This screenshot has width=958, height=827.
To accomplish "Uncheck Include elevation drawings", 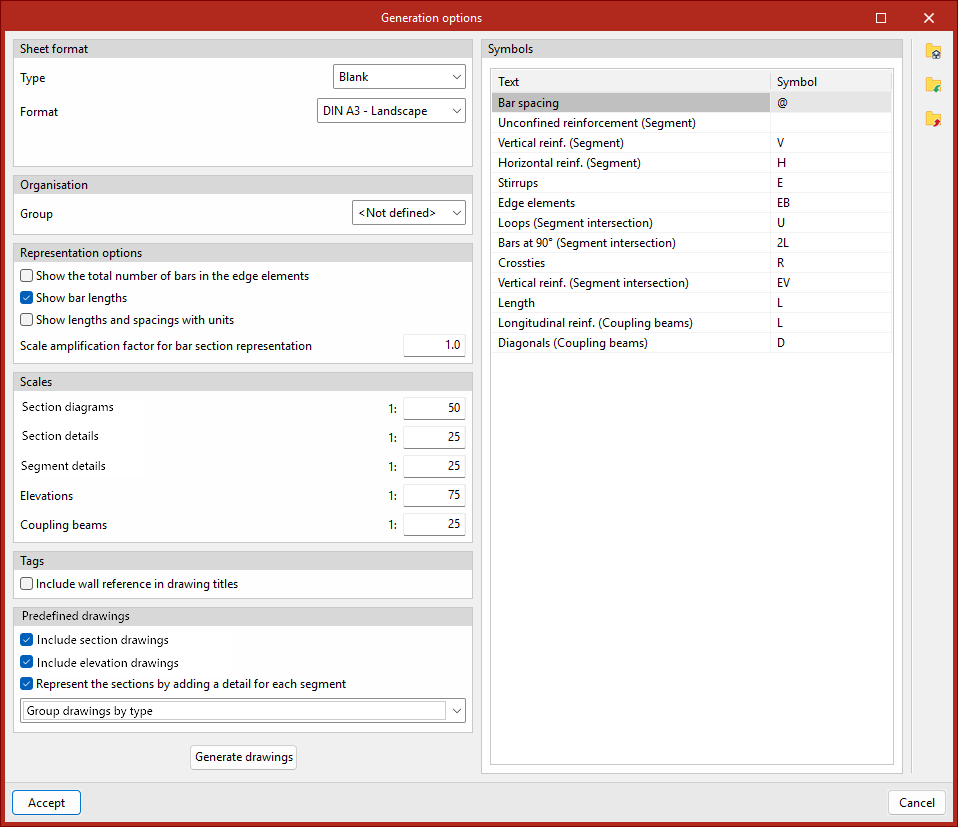I will point(26,662).
